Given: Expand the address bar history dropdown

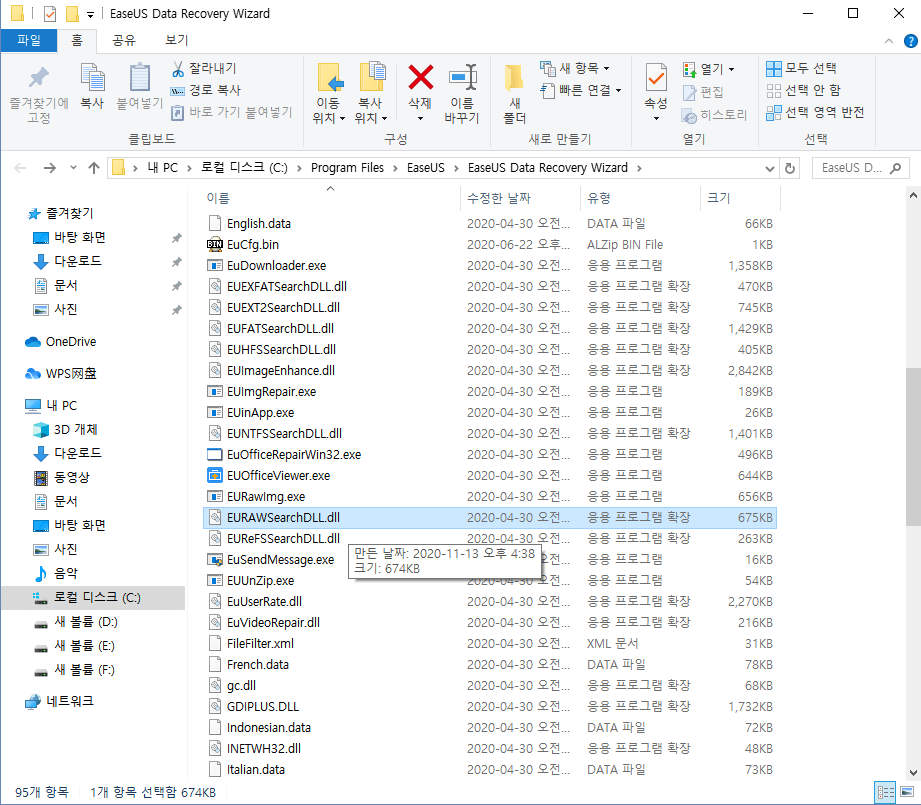Looking at the screenshot, I should 768,168.
